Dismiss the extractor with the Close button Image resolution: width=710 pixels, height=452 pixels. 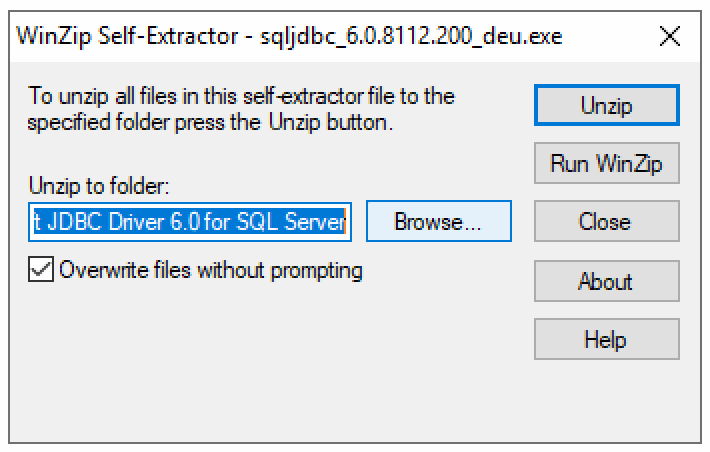click(606, 222)
